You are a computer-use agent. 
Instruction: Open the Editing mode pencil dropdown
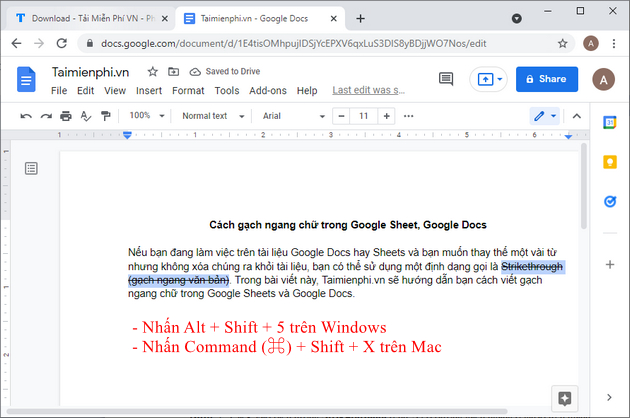(544, 116)
